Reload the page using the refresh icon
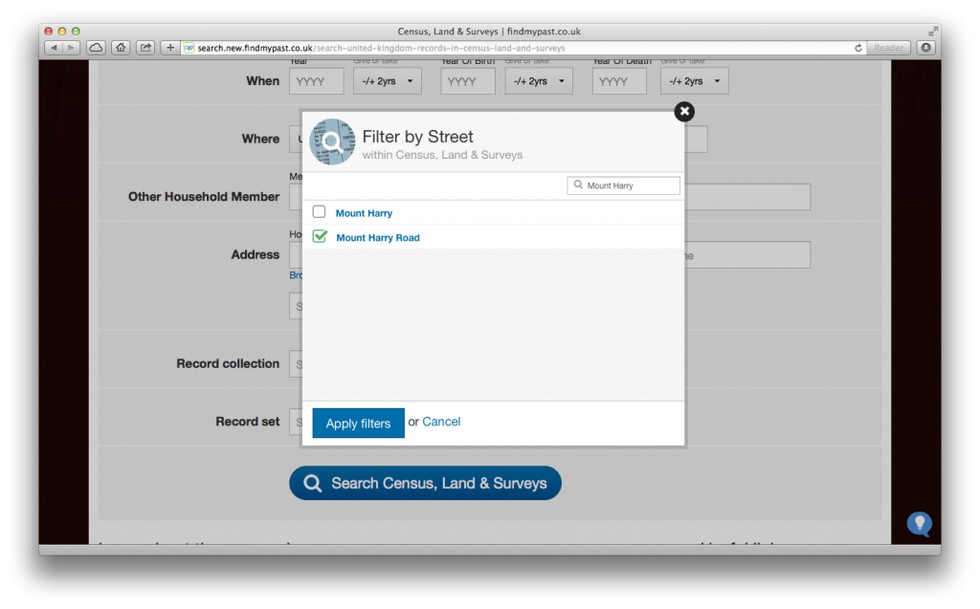 point(858,48)
